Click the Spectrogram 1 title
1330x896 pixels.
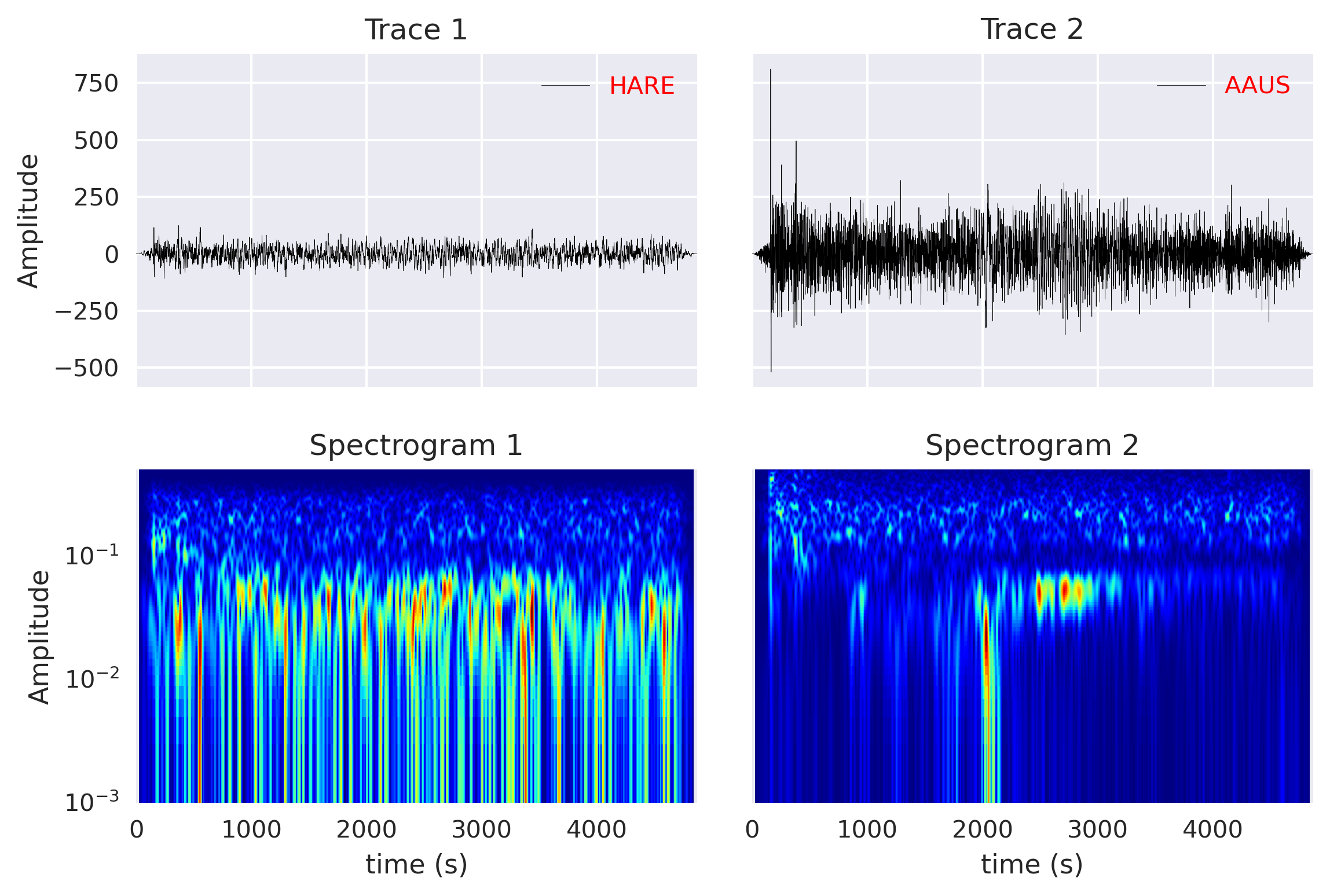(x=415, y=446)
